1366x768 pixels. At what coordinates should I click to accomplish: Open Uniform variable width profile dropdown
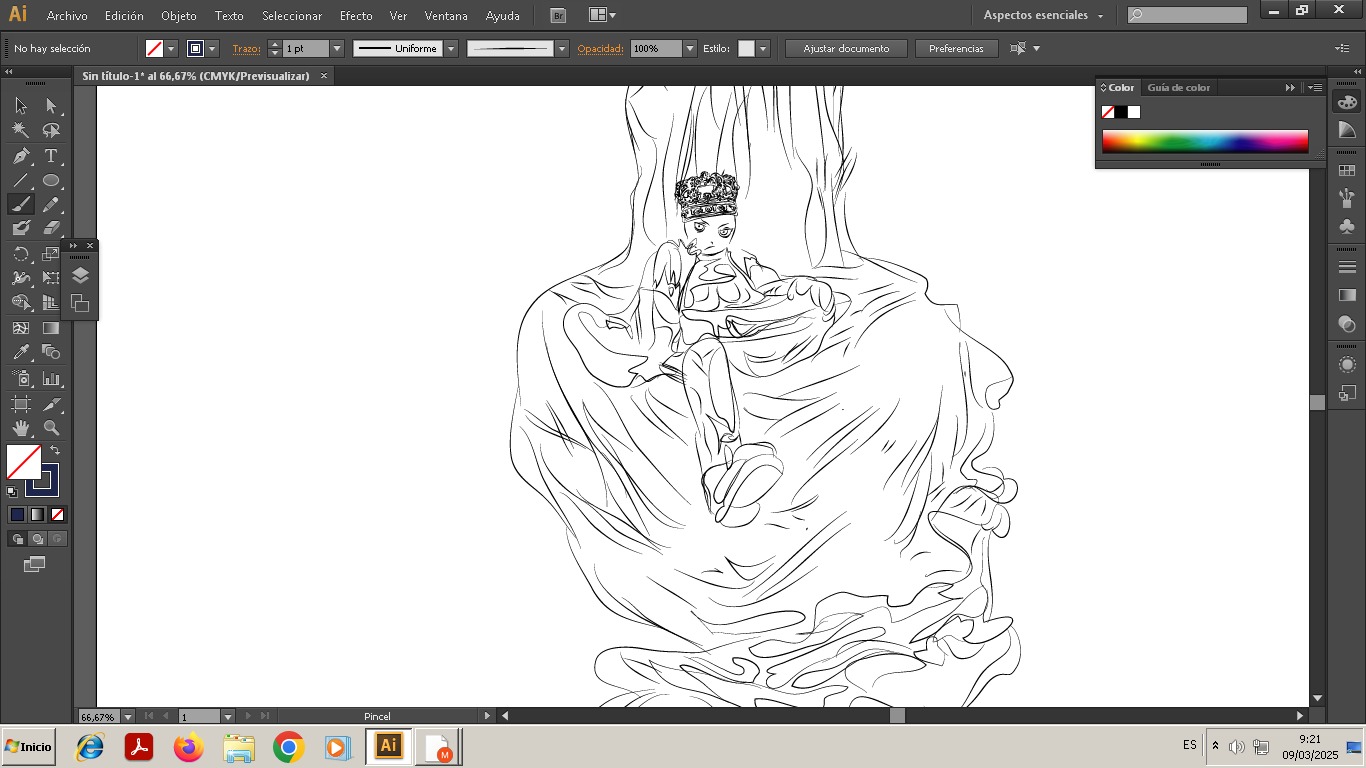451,48
